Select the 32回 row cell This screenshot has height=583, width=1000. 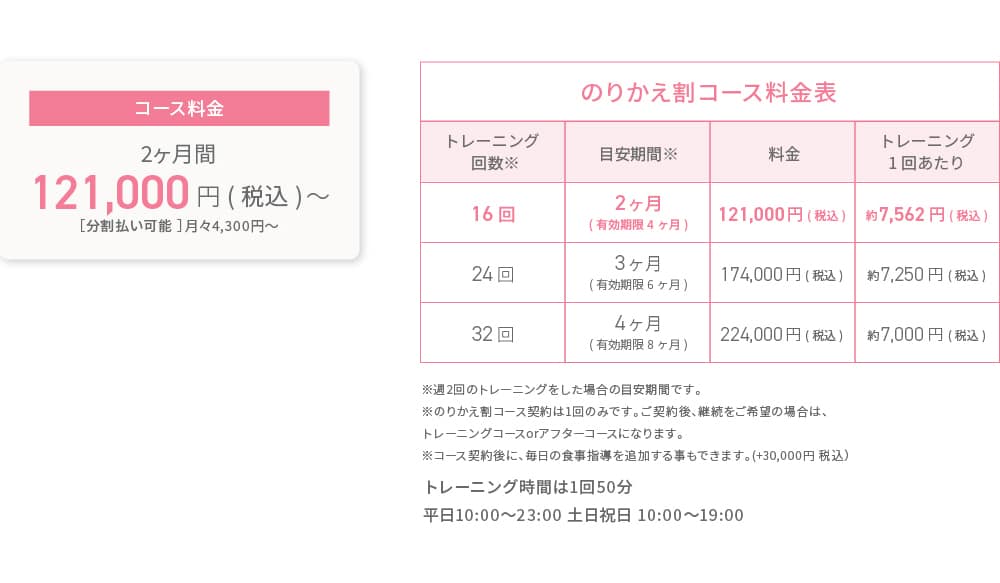point(492,334)
